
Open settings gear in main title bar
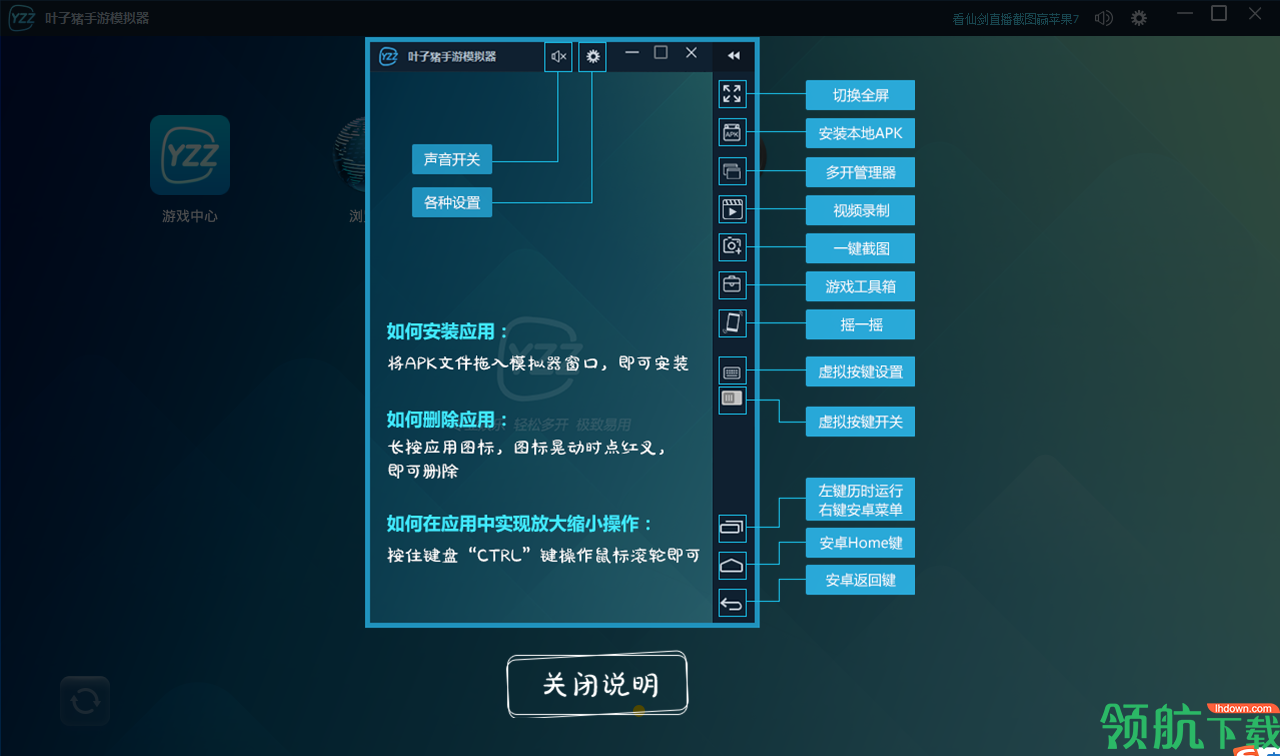pyautogui.click(x=1139, y=18)
